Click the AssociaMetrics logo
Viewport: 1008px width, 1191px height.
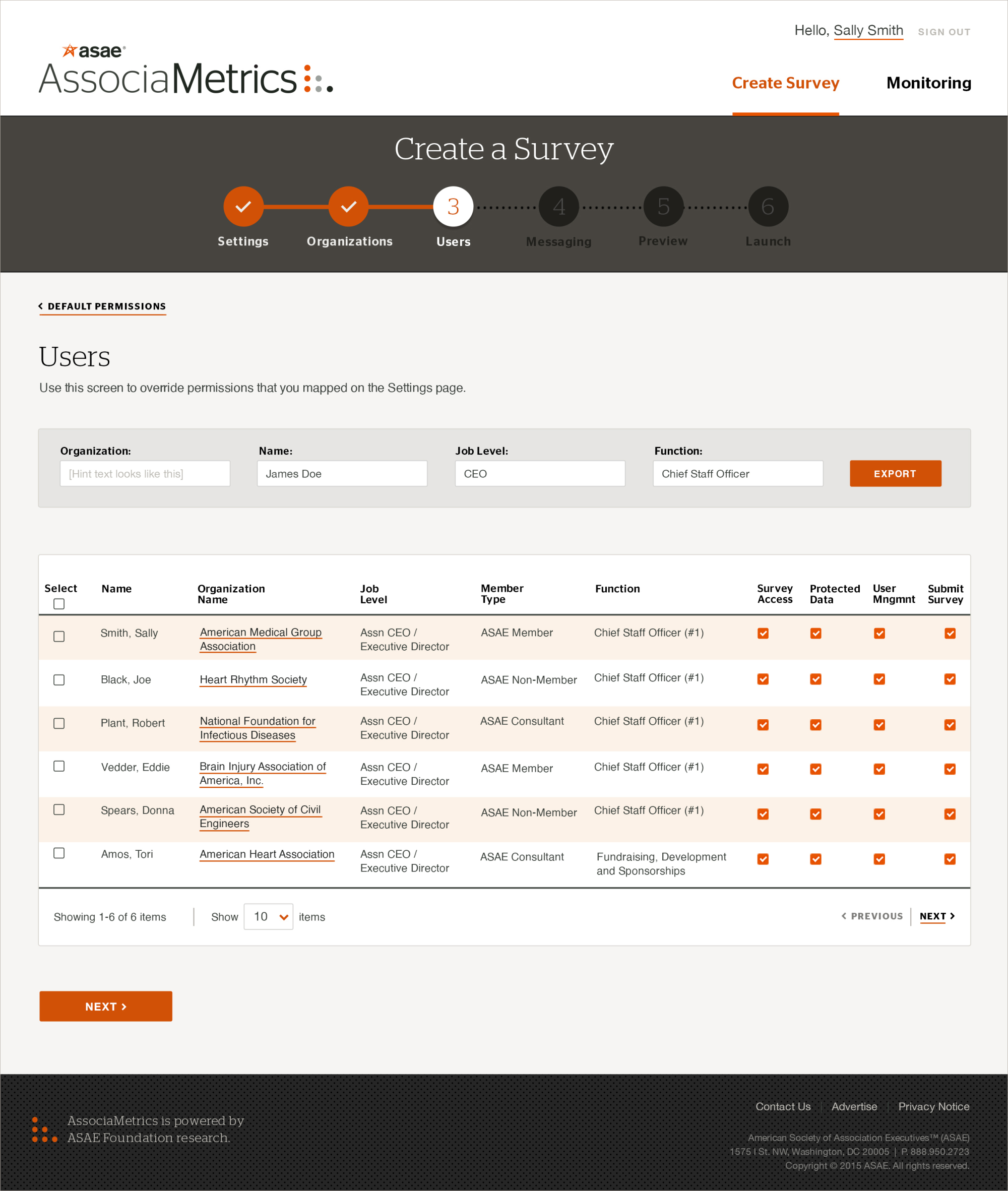point(185,69)
